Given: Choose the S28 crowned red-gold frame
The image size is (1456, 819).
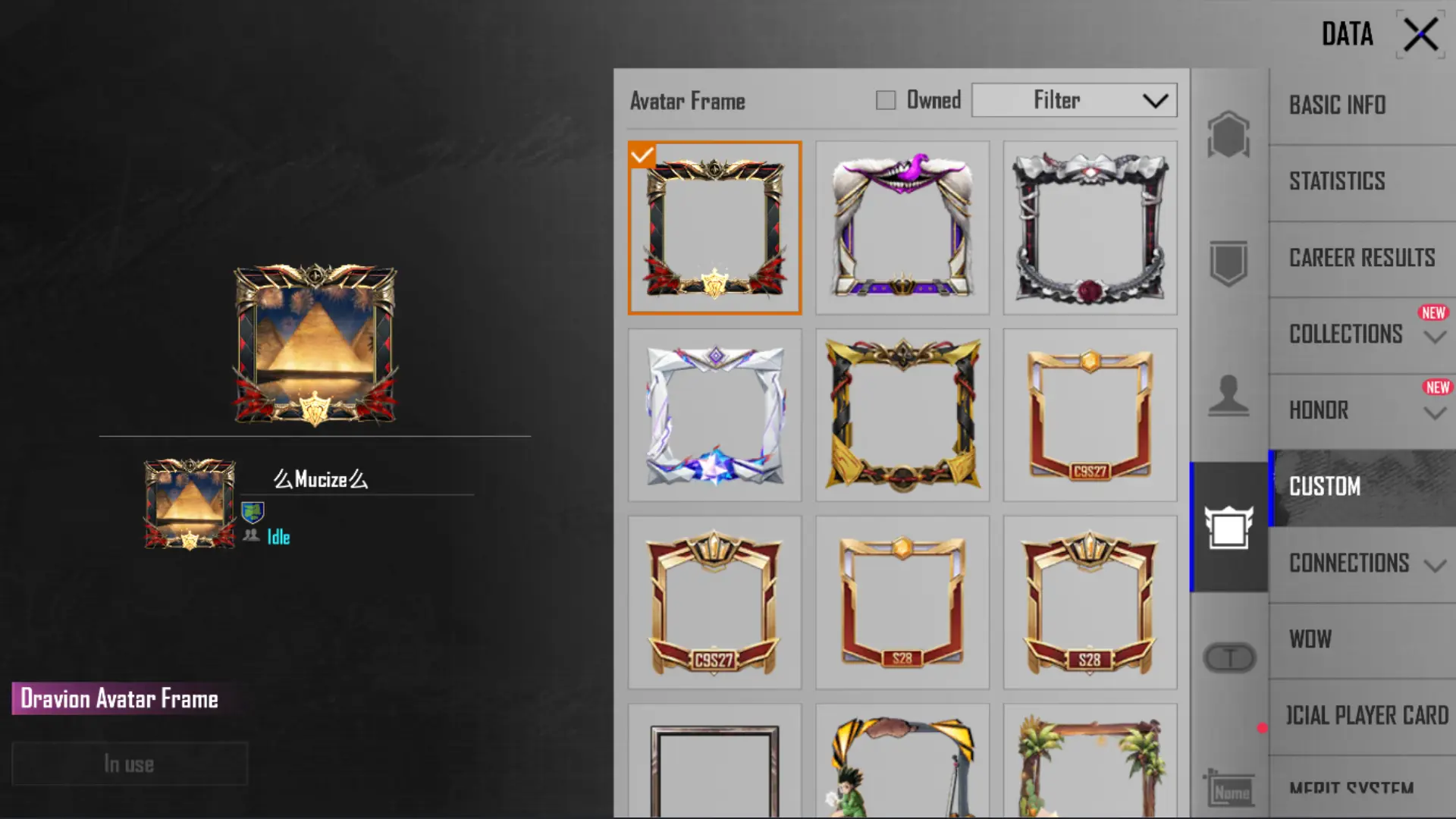Looking at the screenshot, I should click(1090, 603).
